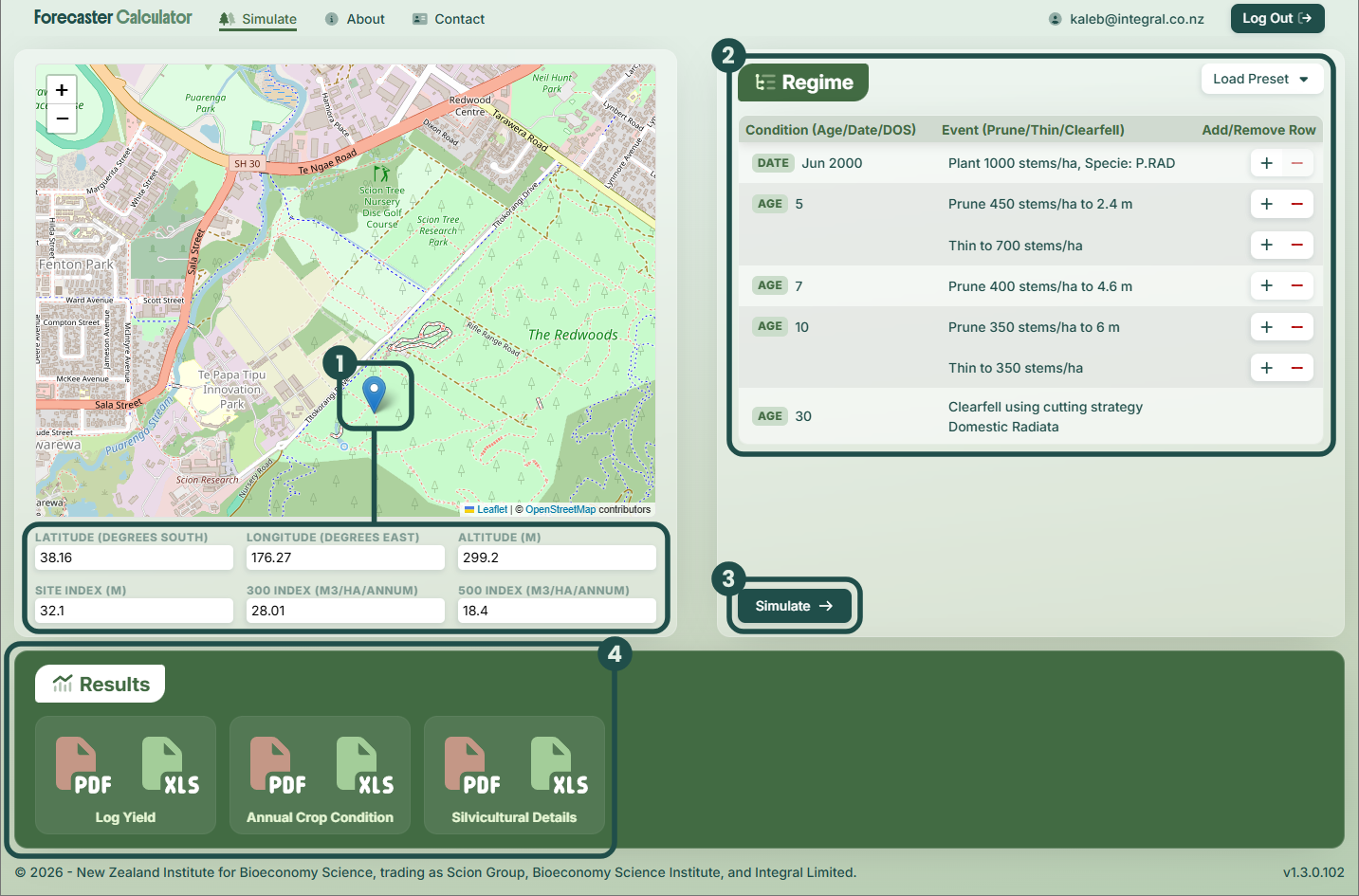Add row after Plant 1000 stems/ha
The image size is (1359, 896).
(1266, 163)
